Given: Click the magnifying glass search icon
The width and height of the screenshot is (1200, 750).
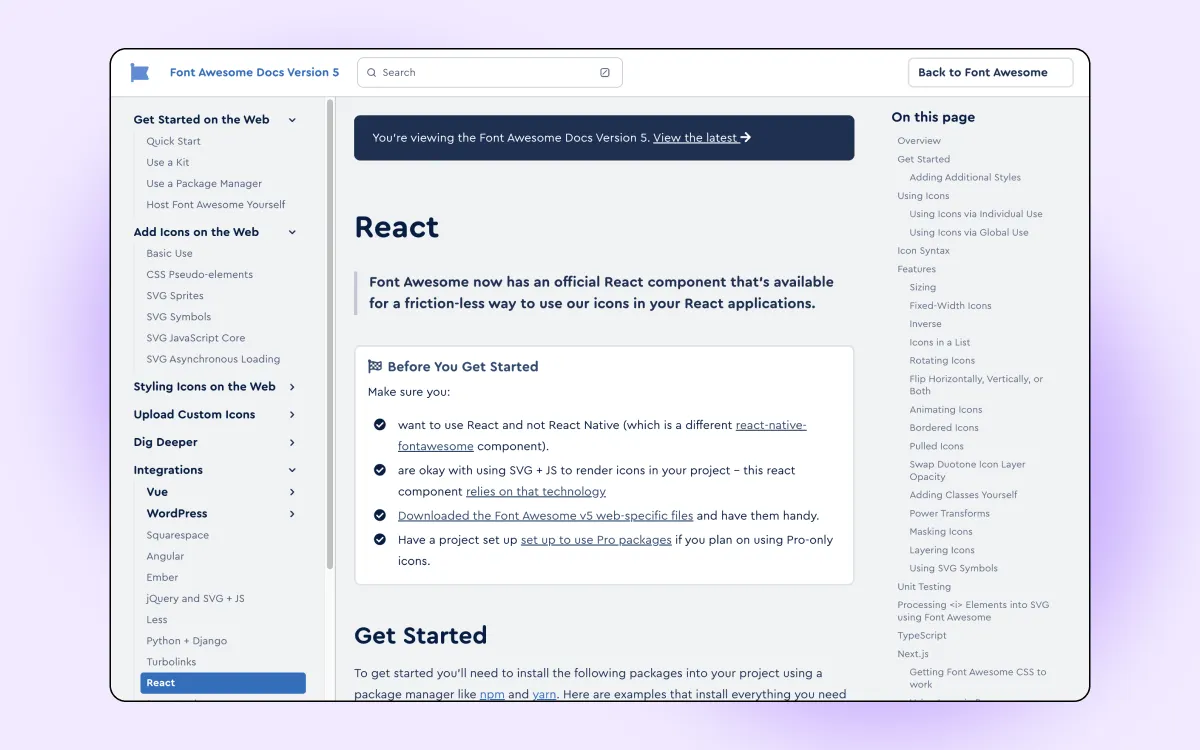Looking at the screenshot, I should (371, 72).
